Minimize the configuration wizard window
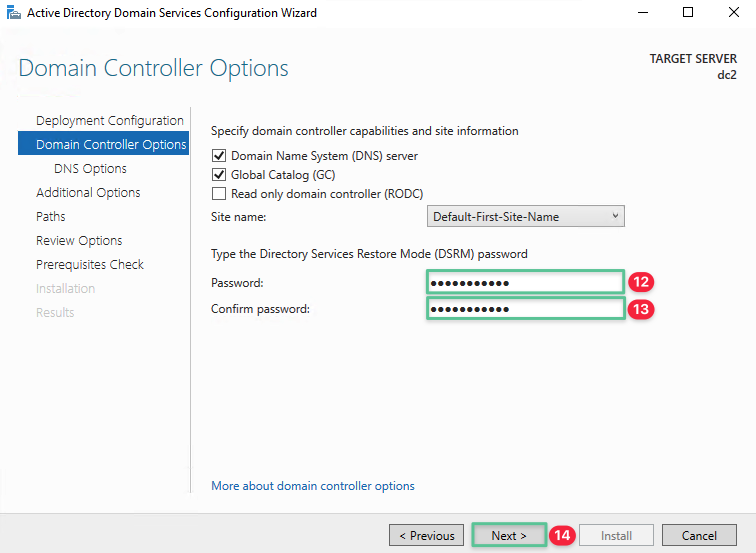The image size is (756, 553). pyautogui.click(x=641, y=13)
